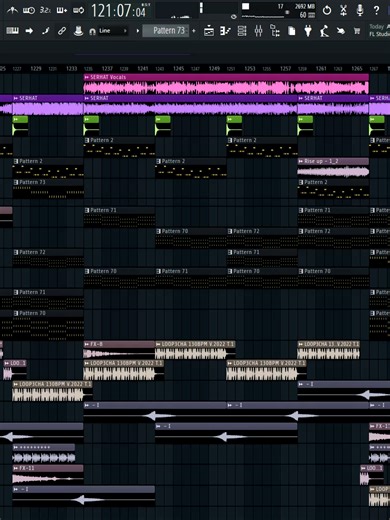Select the SERHAT Vocals pink waveform
The image size is (390, 520).
[226, 88]
